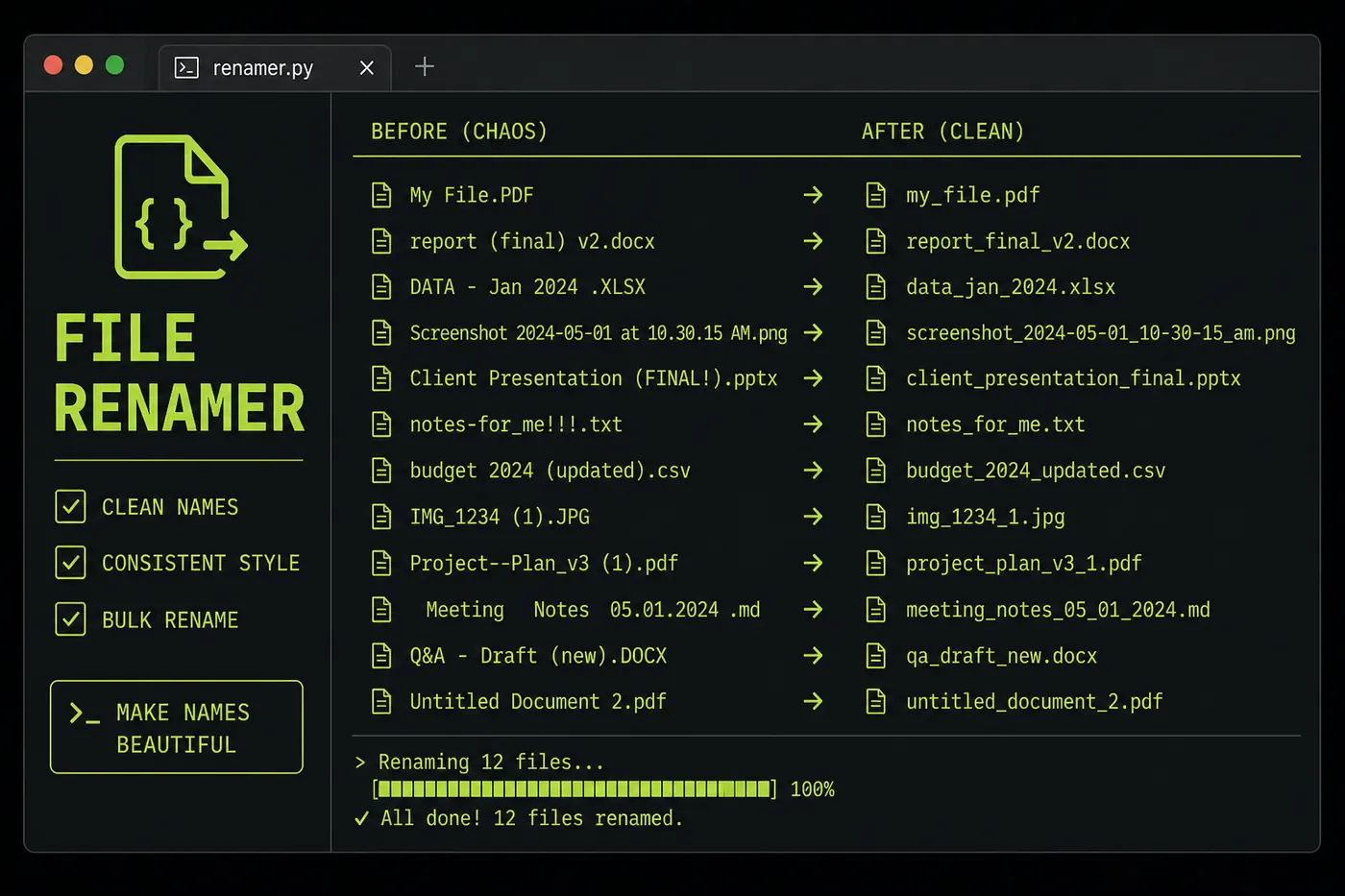Select renamed file qa_draft_new.docx
The width and height of the screenshot is (1345, 896).
[x=1001, y=656]
